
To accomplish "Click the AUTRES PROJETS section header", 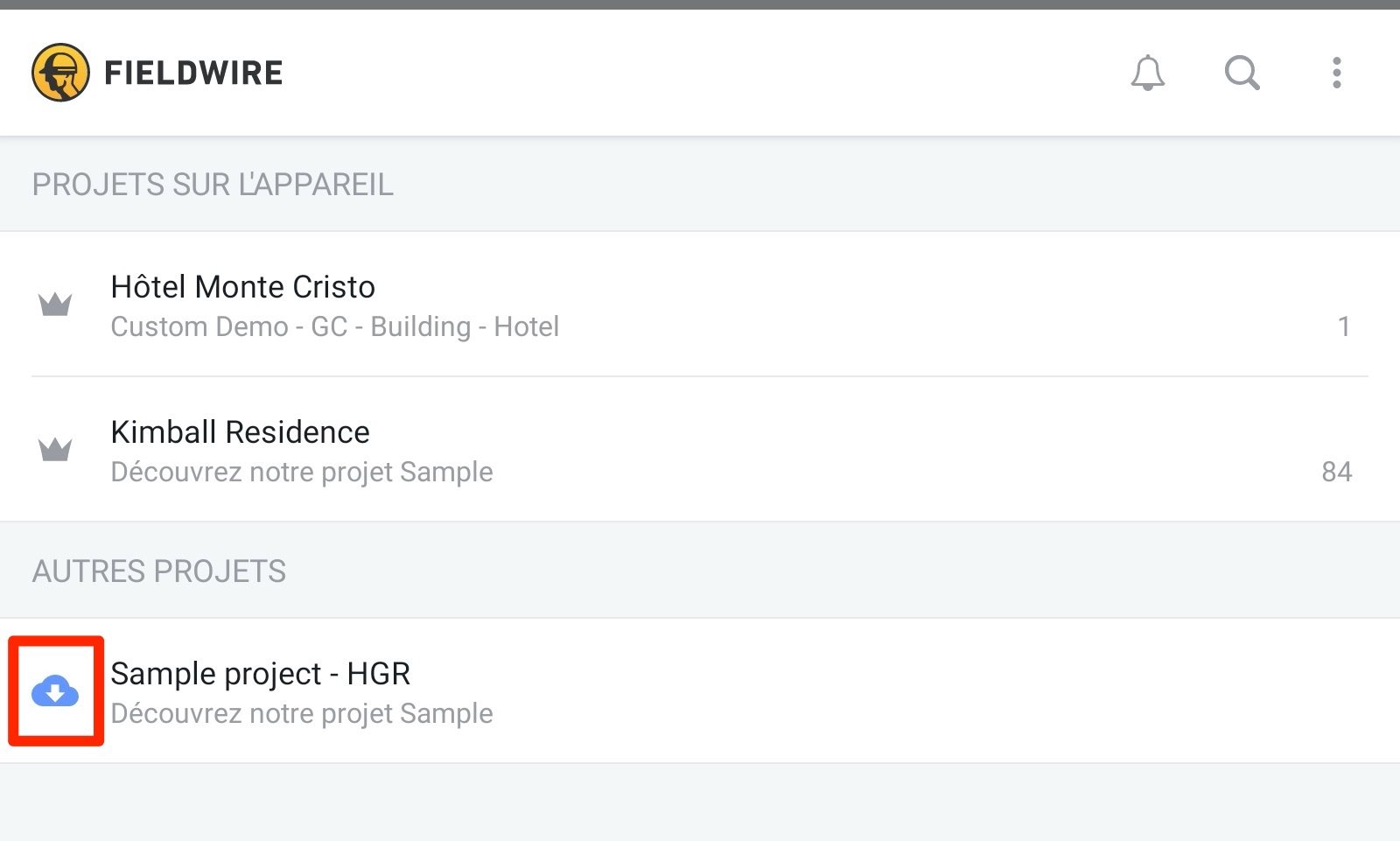I will [x=159, y=571].
